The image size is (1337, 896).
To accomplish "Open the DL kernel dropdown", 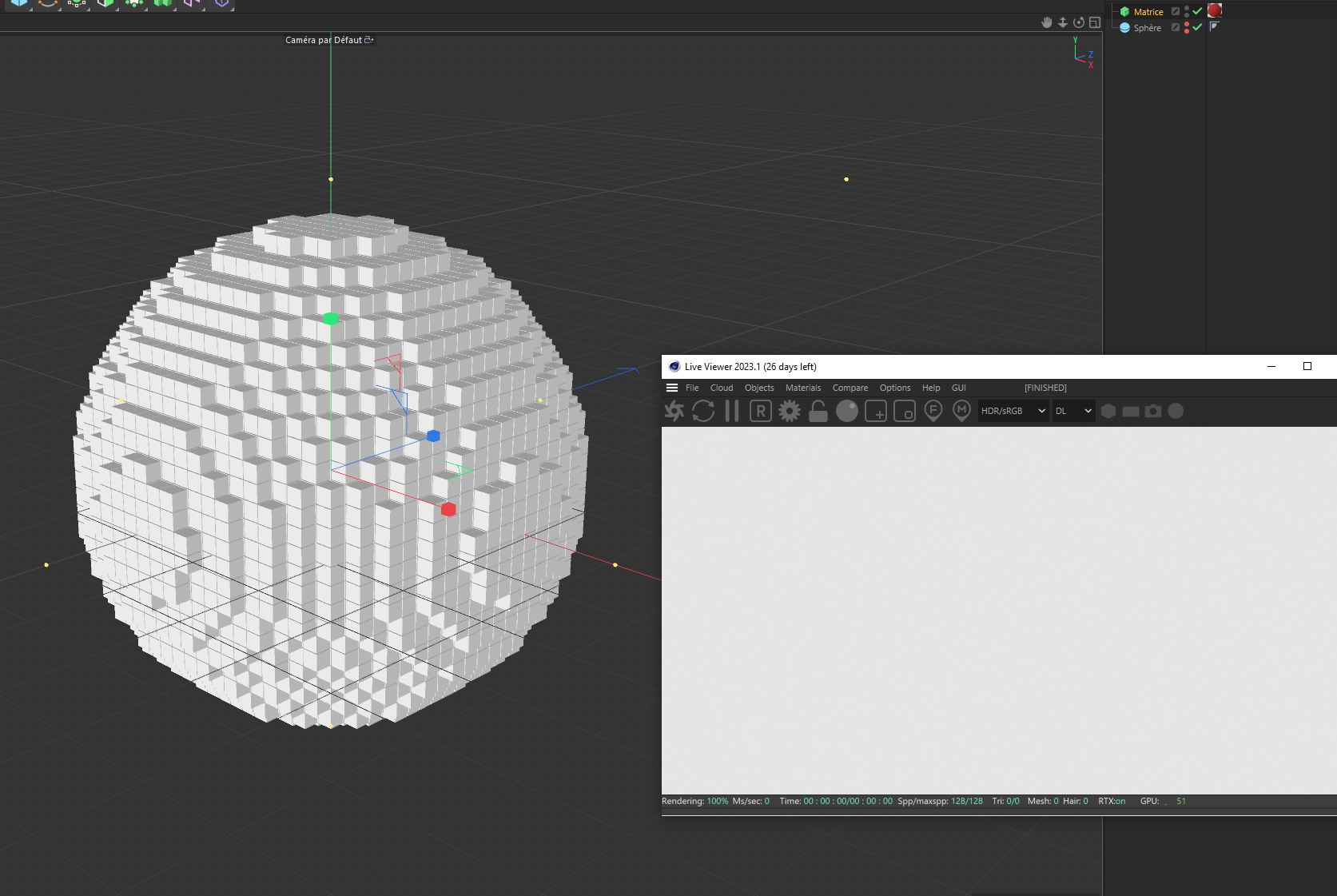I will click(1073, 411).
